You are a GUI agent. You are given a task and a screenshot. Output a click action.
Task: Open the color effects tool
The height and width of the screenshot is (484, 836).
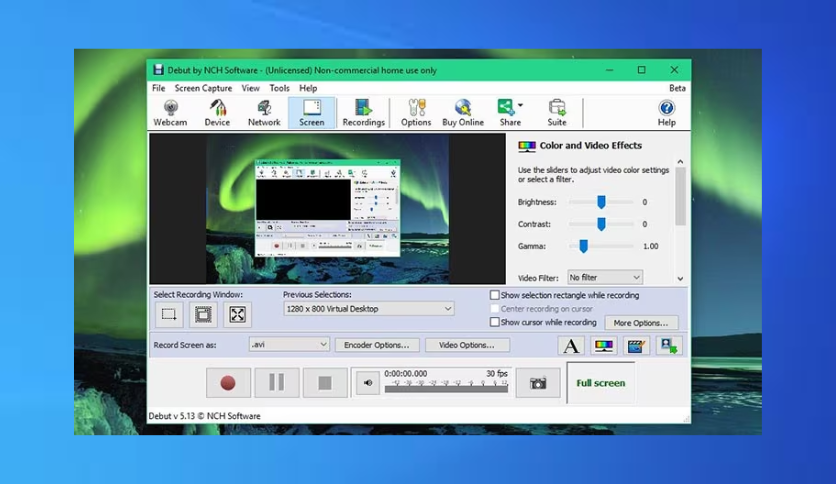[x=604, y=346]
